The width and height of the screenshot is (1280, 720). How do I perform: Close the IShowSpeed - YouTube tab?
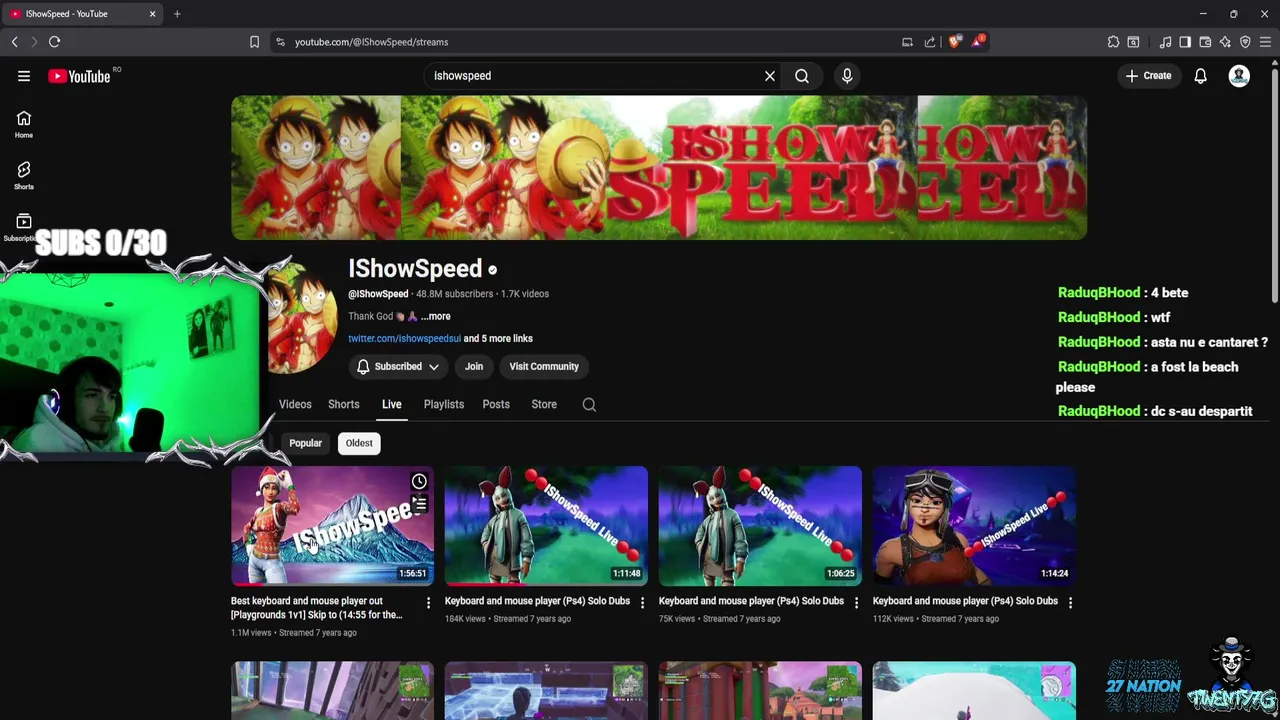152,14
